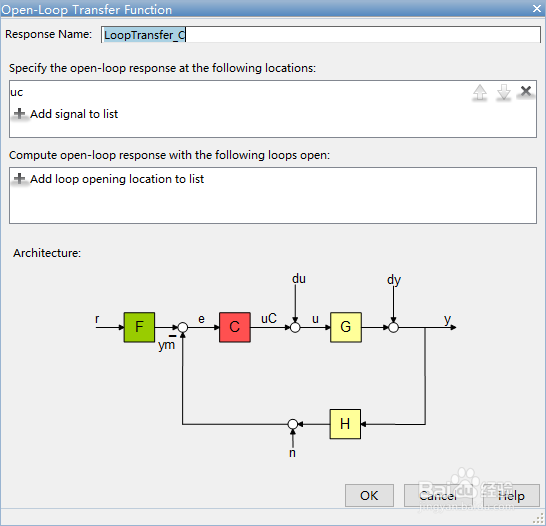This screenshot has width=546, height=526.
Task: Click the yellow H sensor block
Action: (345, 424)
